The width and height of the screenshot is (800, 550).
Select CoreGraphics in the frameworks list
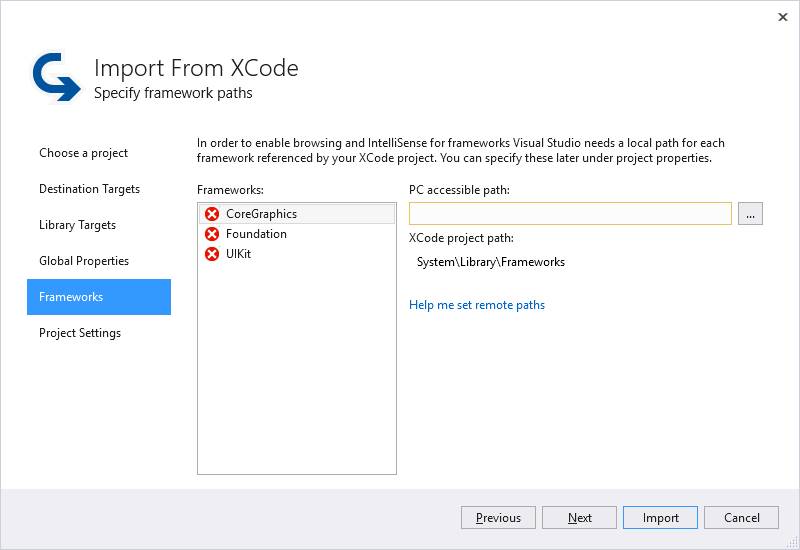tap(297, 214)
